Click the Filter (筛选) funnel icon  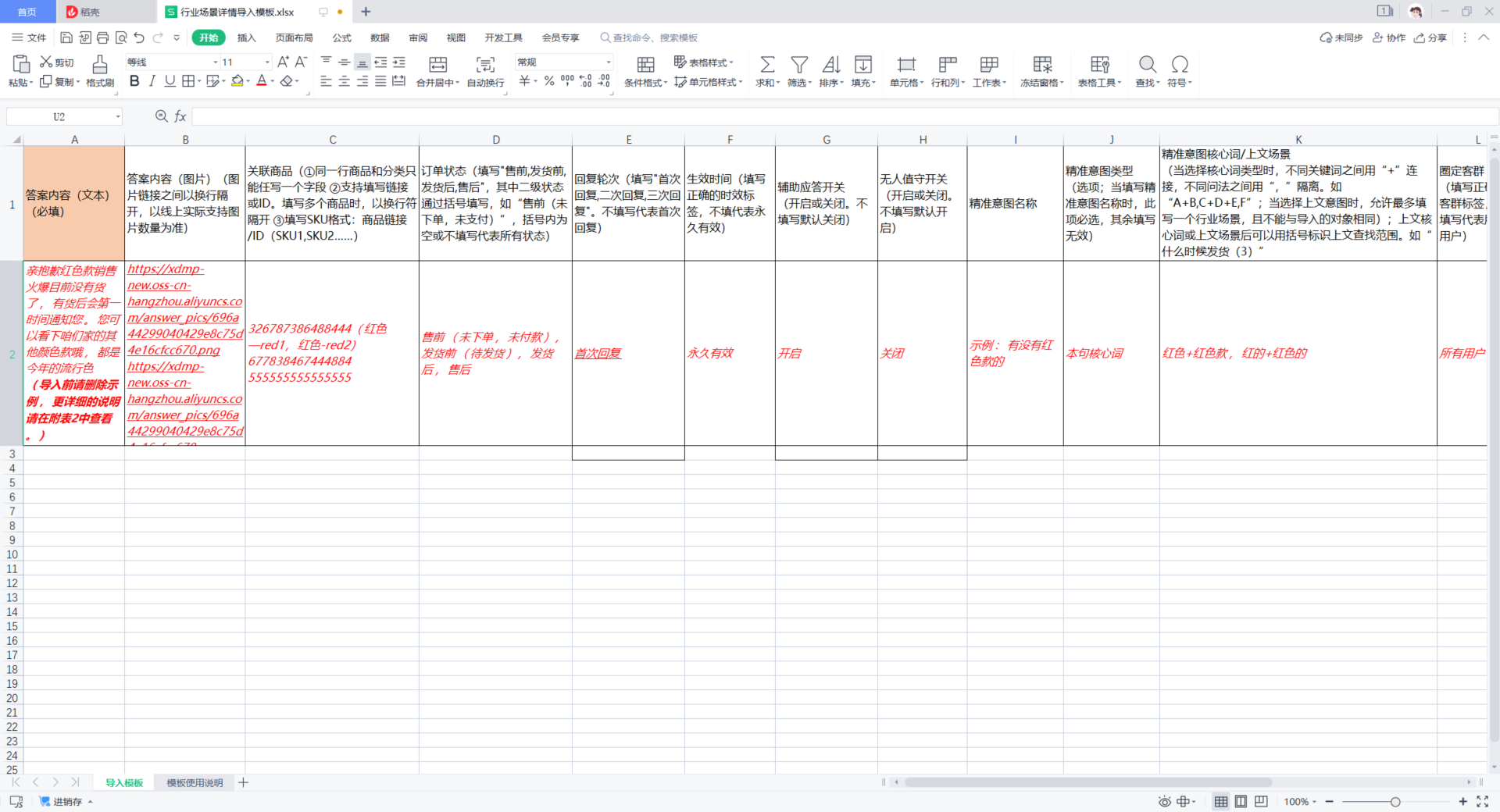pos(799,64)
